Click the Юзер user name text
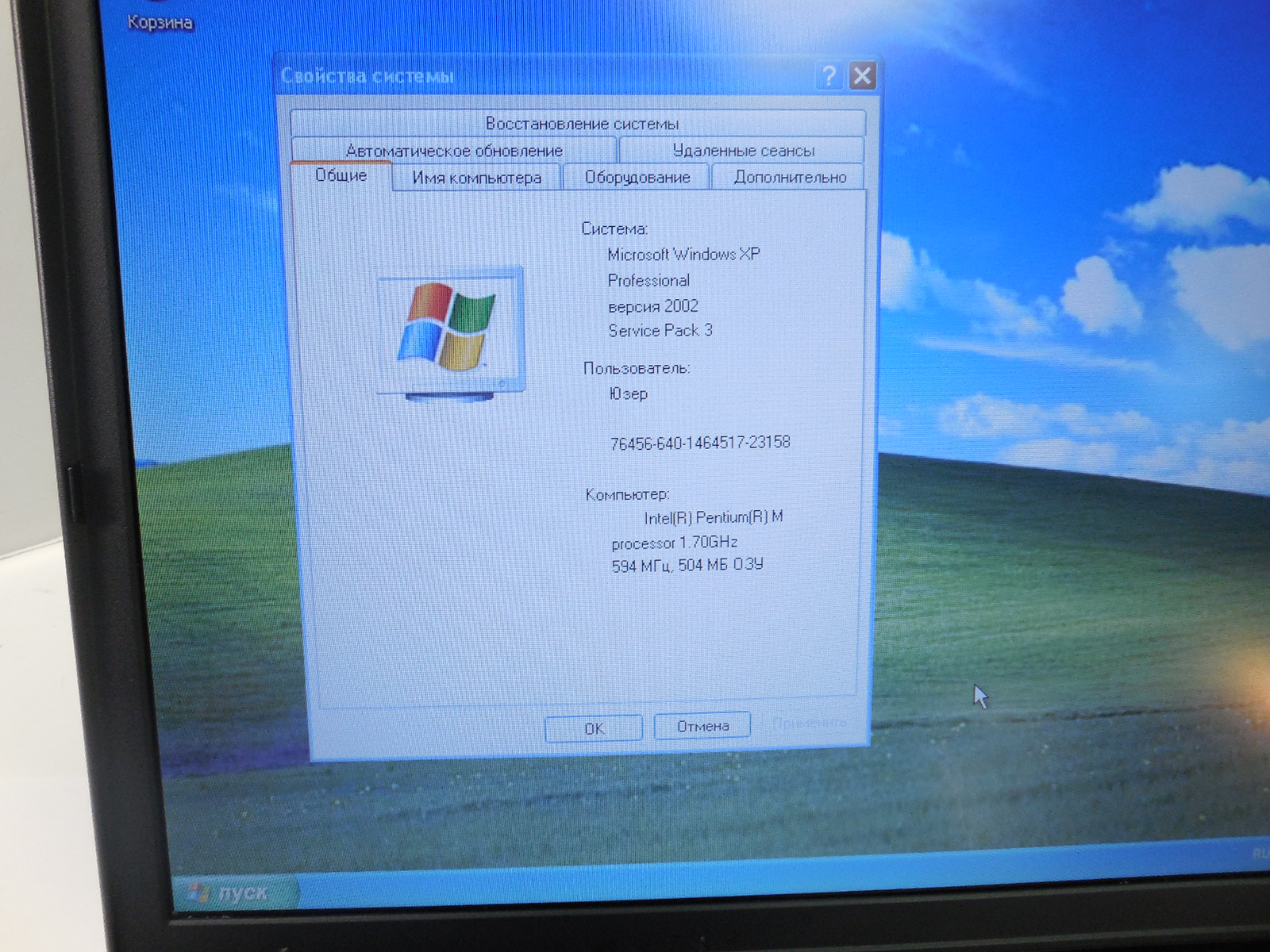 pos(628,393)
